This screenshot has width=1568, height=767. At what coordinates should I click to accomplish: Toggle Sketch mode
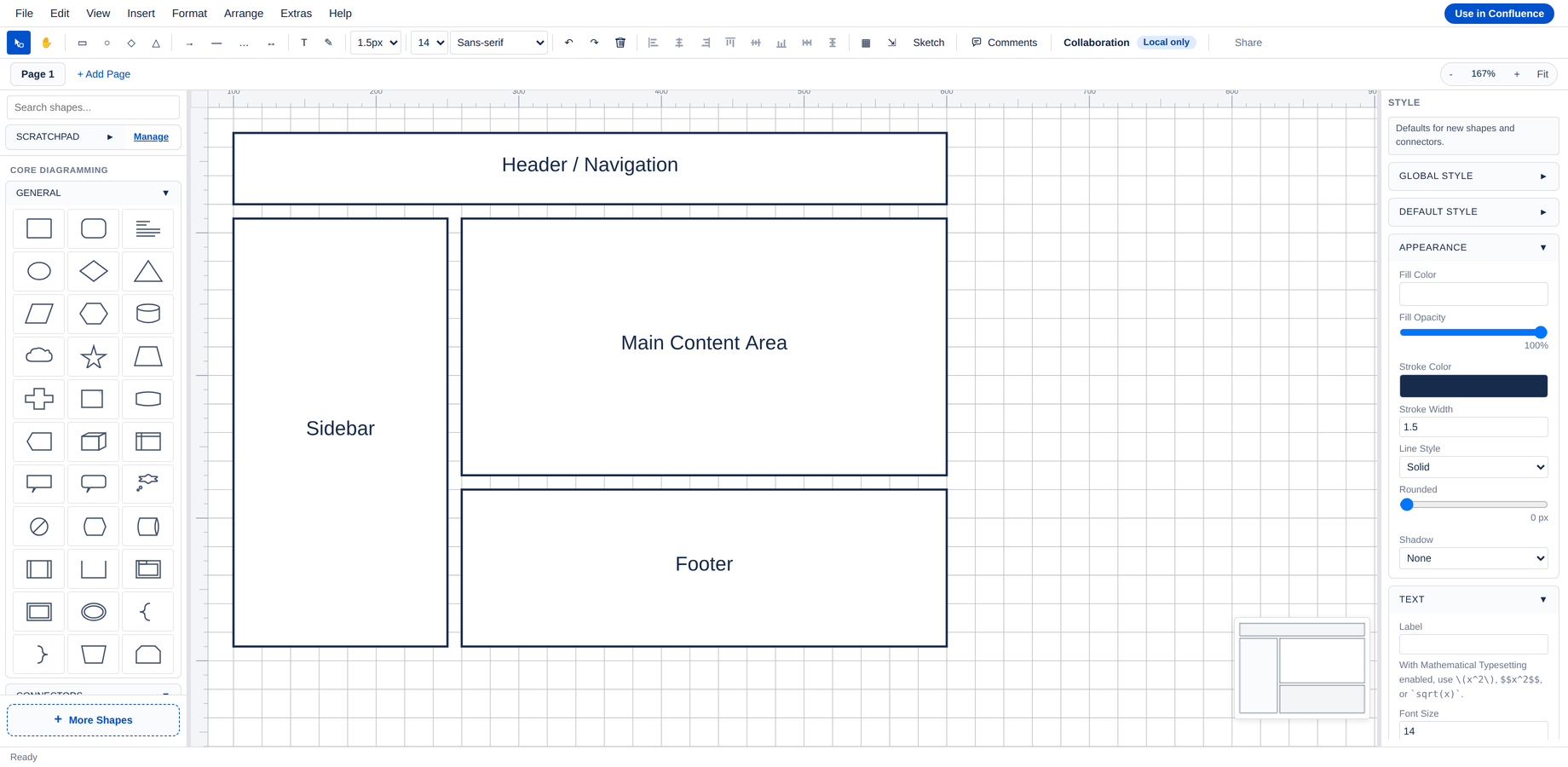point(928,43)
